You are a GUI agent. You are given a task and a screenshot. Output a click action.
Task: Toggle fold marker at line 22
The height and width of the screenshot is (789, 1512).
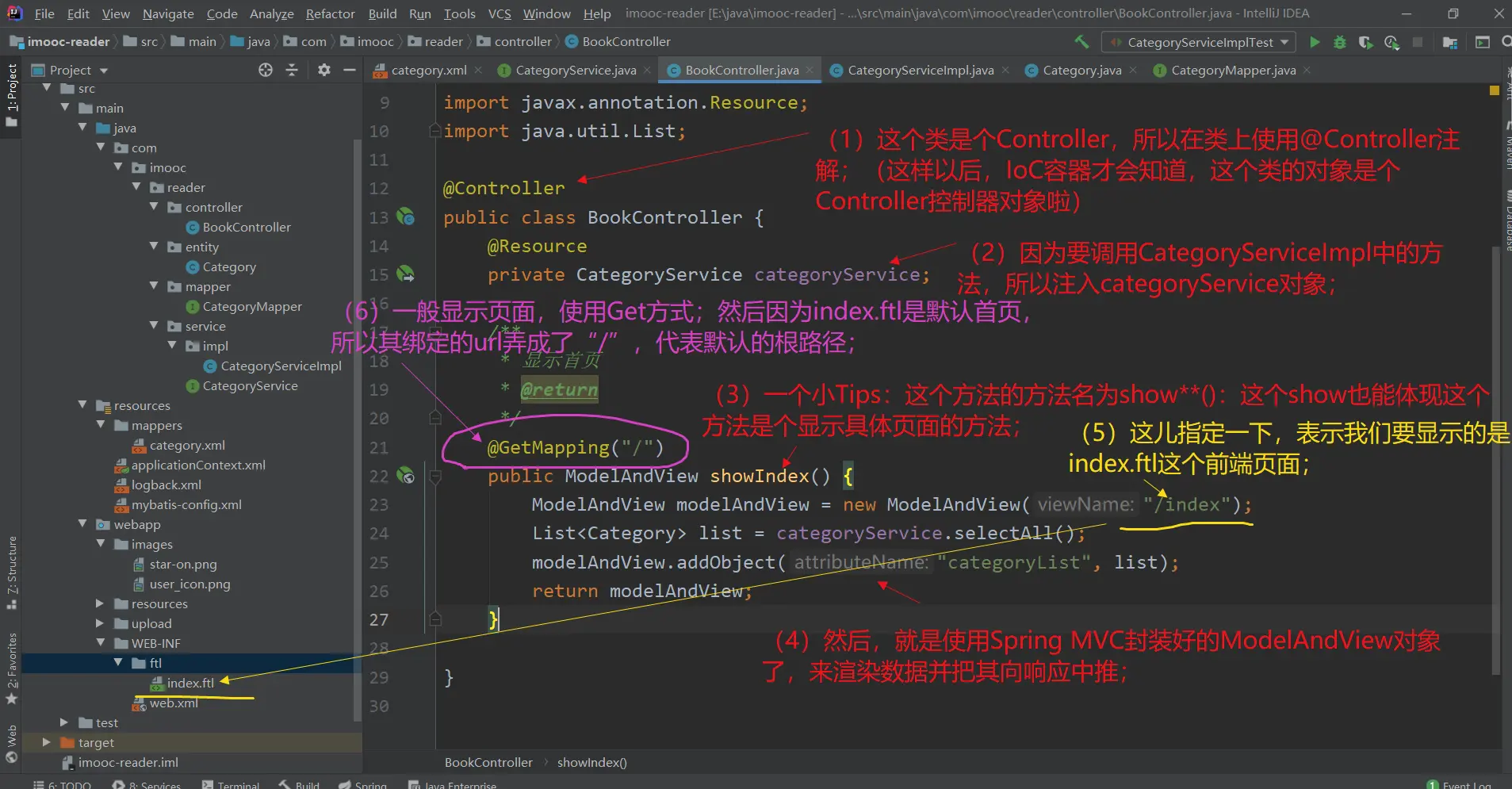pos(434,477)
